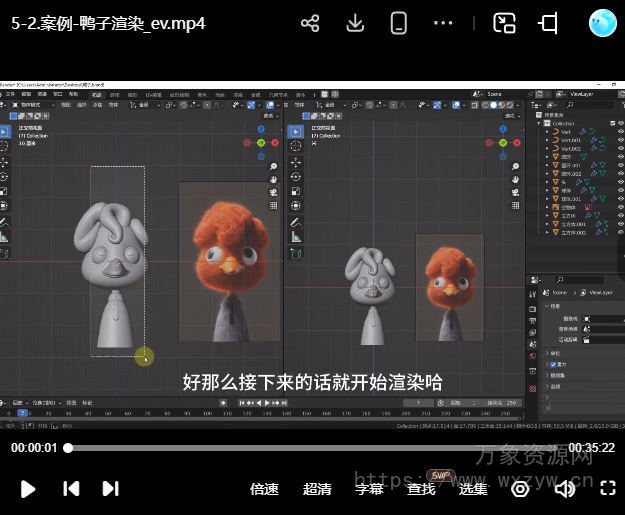The width and height of the screenshot is (625, 515).
Task: Skip to the previous video
Action: [x=71, y=489]
